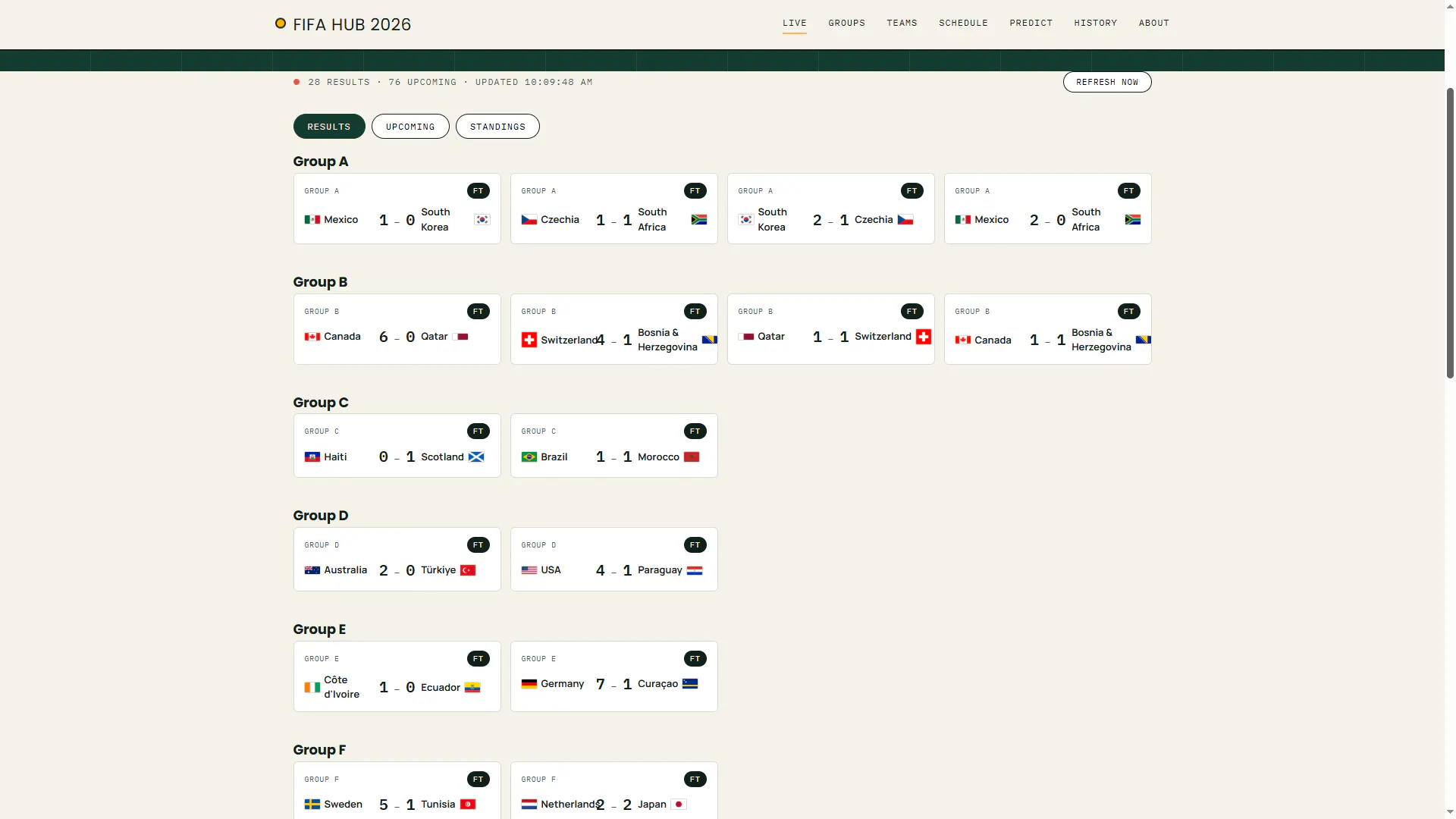The height and width of the screenshot is (819, 1456).
Task: Click Mexico flag in Mexico 1-0 South Korea card
Action: pos(312,220)
